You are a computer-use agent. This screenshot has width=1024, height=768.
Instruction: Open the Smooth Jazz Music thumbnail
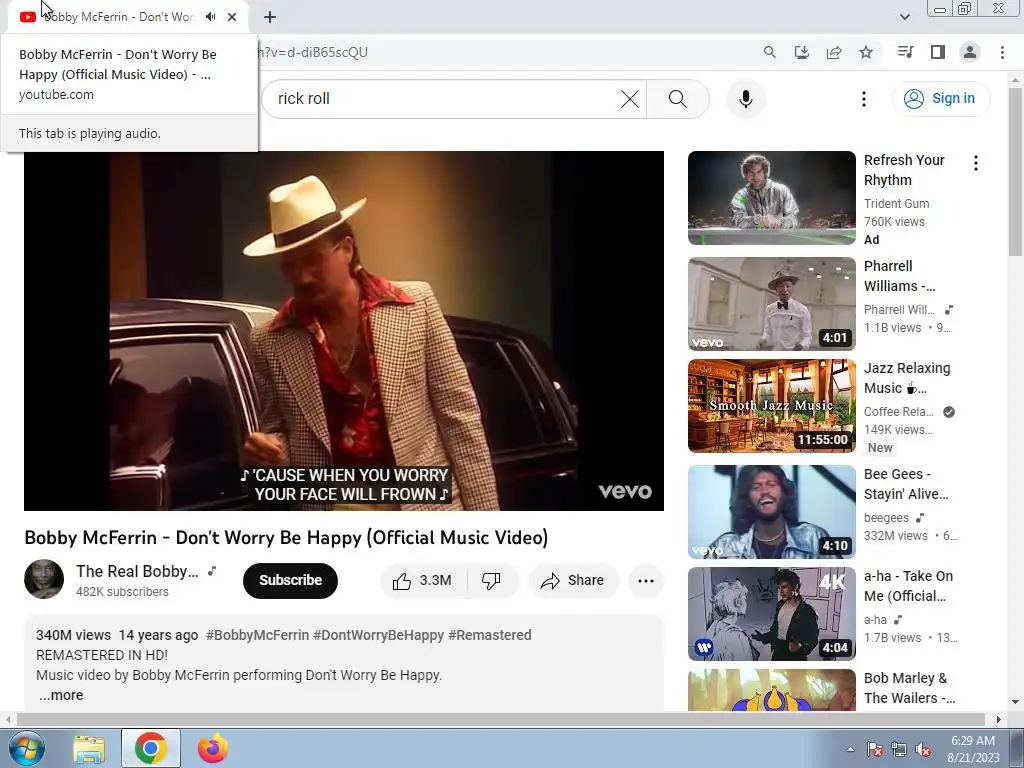[x=771, y=406]
